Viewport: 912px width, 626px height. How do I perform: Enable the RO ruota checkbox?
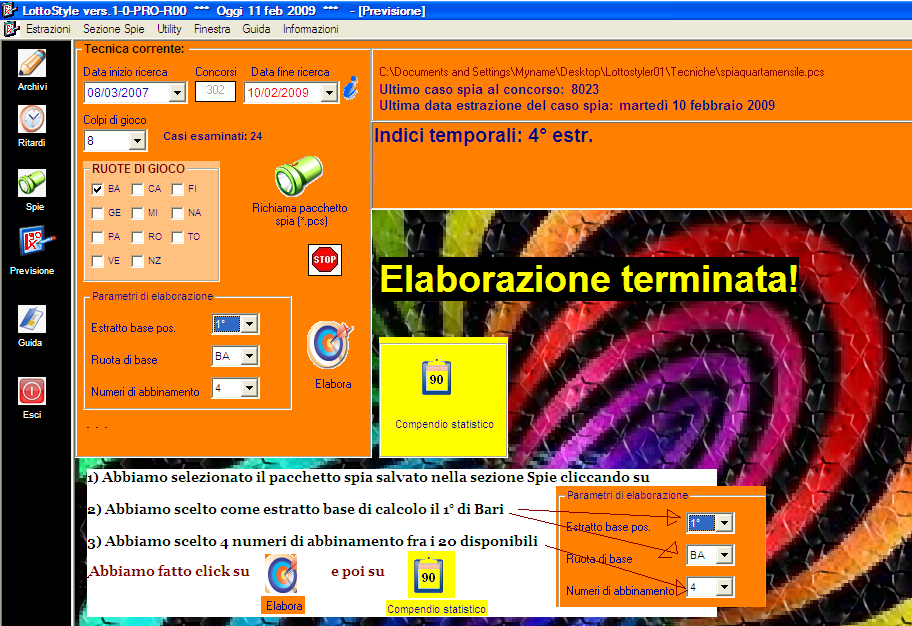pos(137,237)
